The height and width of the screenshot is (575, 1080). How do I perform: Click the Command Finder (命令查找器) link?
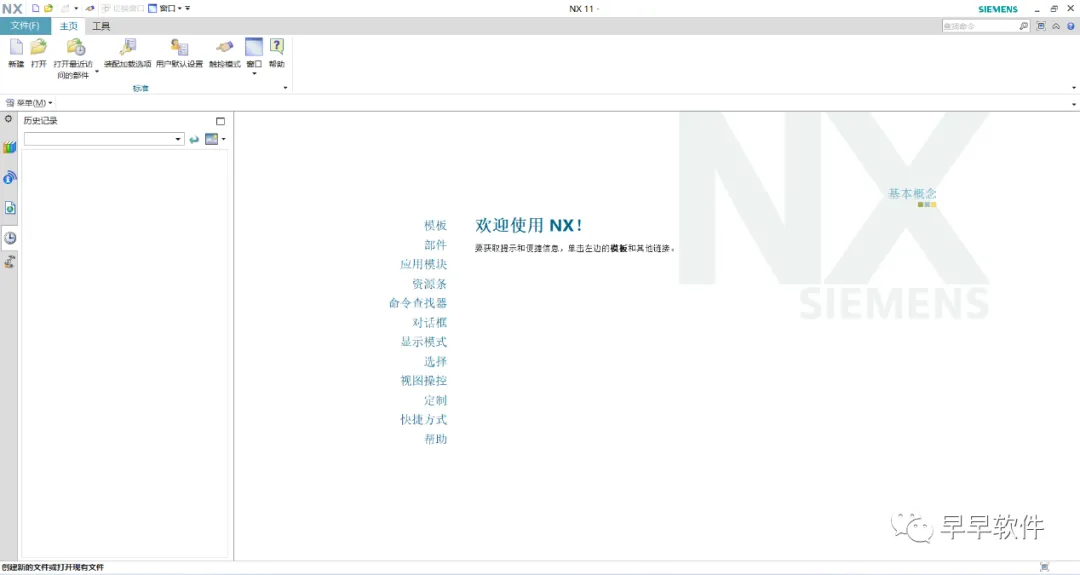(418, 303)
